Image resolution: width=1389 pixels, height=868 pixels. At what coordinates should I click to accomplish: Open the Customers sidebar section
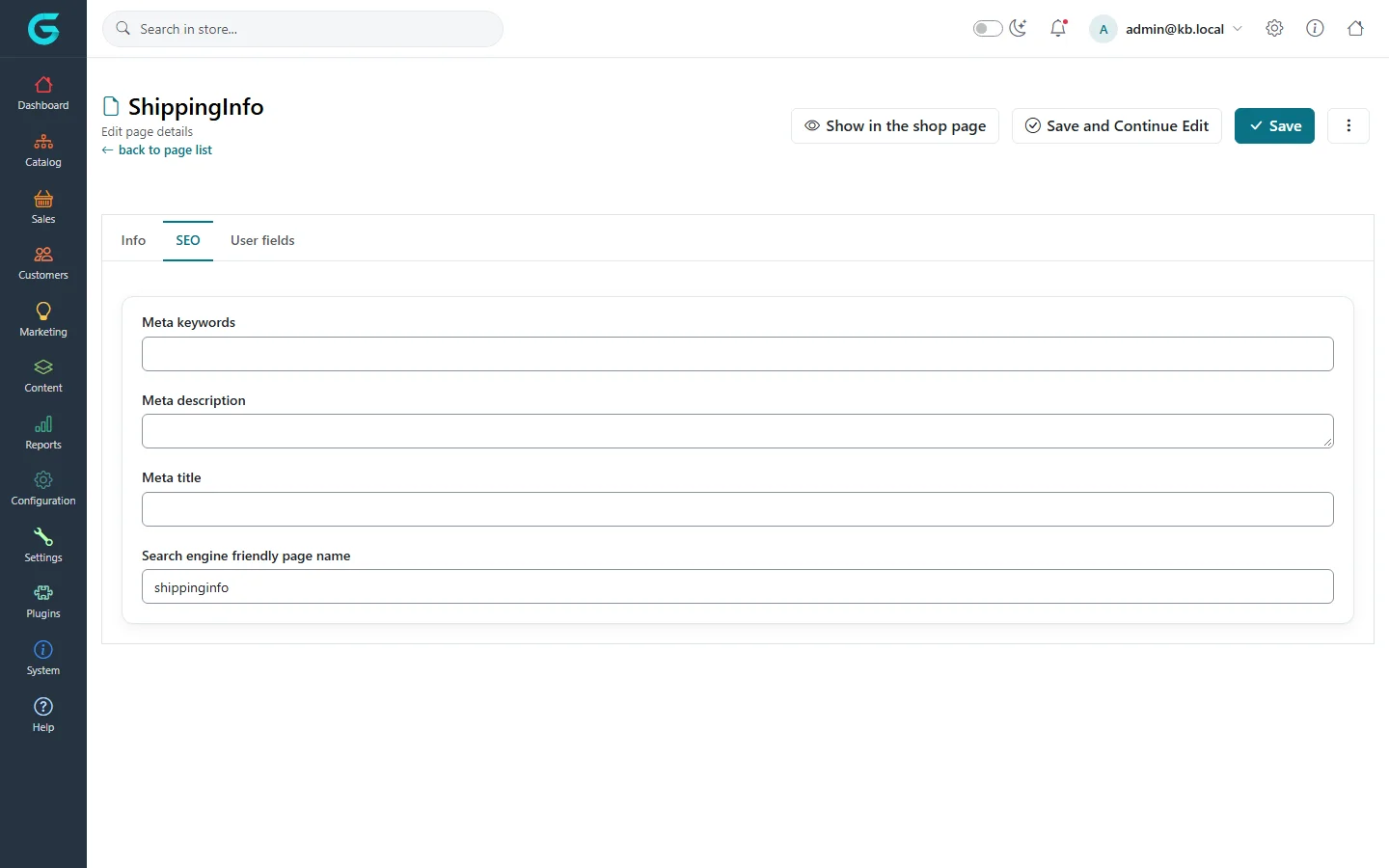[x=43, y=263]
